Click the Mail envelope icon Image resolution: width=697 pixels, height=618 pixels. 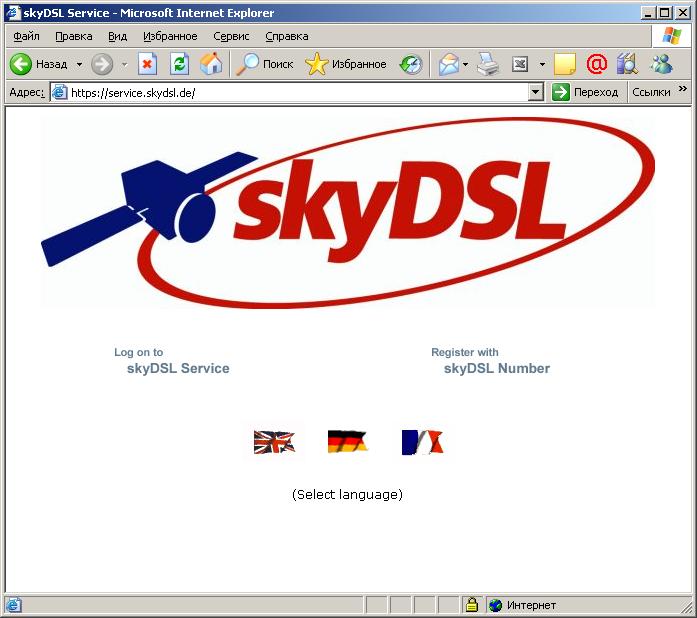[449, 64]
